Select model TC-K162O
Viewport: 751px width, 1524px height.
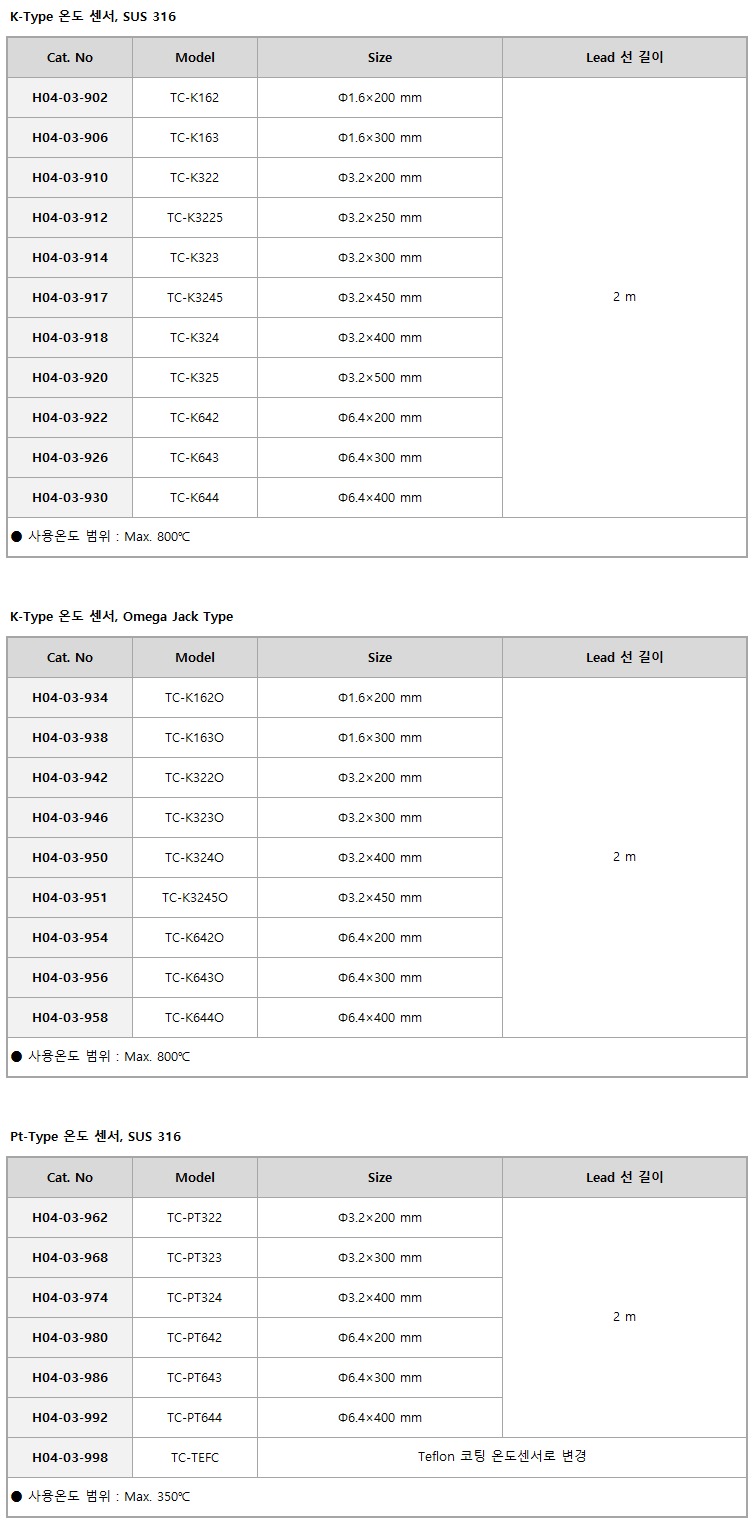point(195,698)
